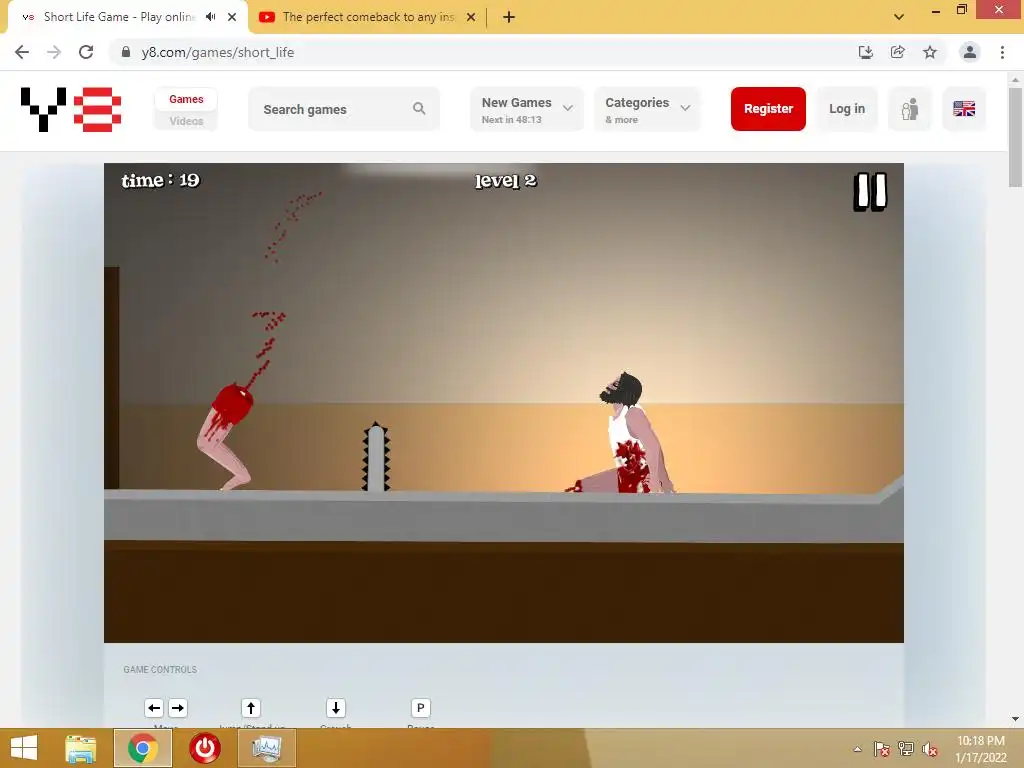1024x768 pixels.
Task: Open the parental controls figure icon
Action: 910,108
